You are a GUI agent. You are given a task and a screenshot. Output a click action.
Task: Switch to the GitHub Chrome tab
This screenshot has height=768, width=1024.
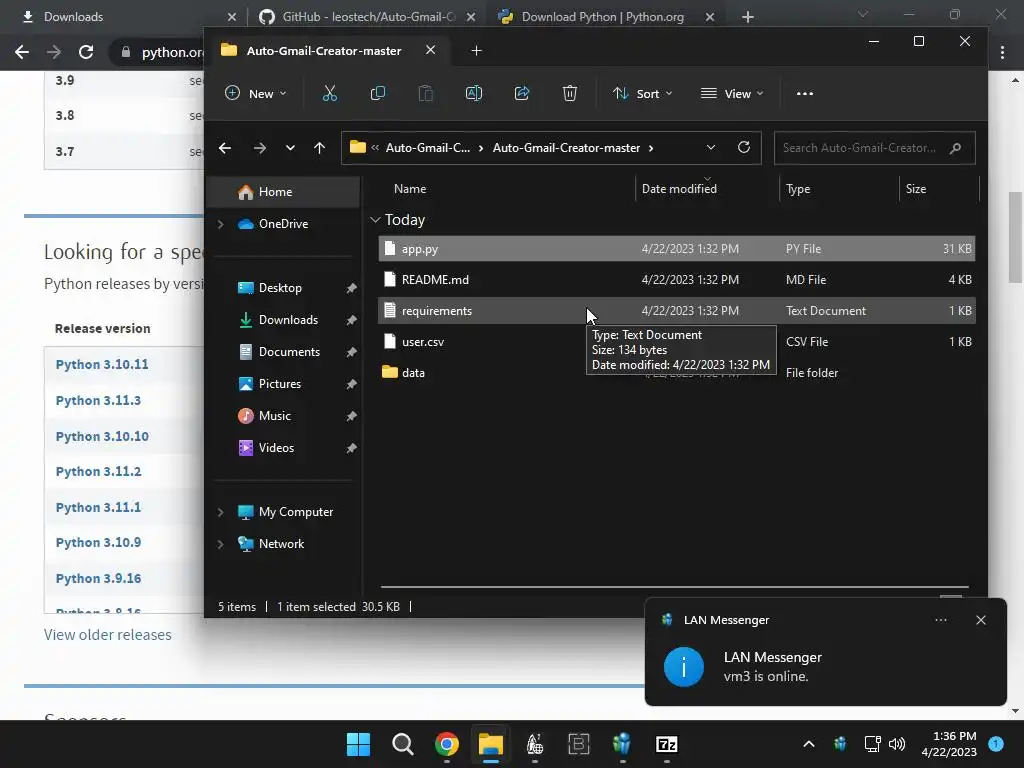tap(368, 16)
